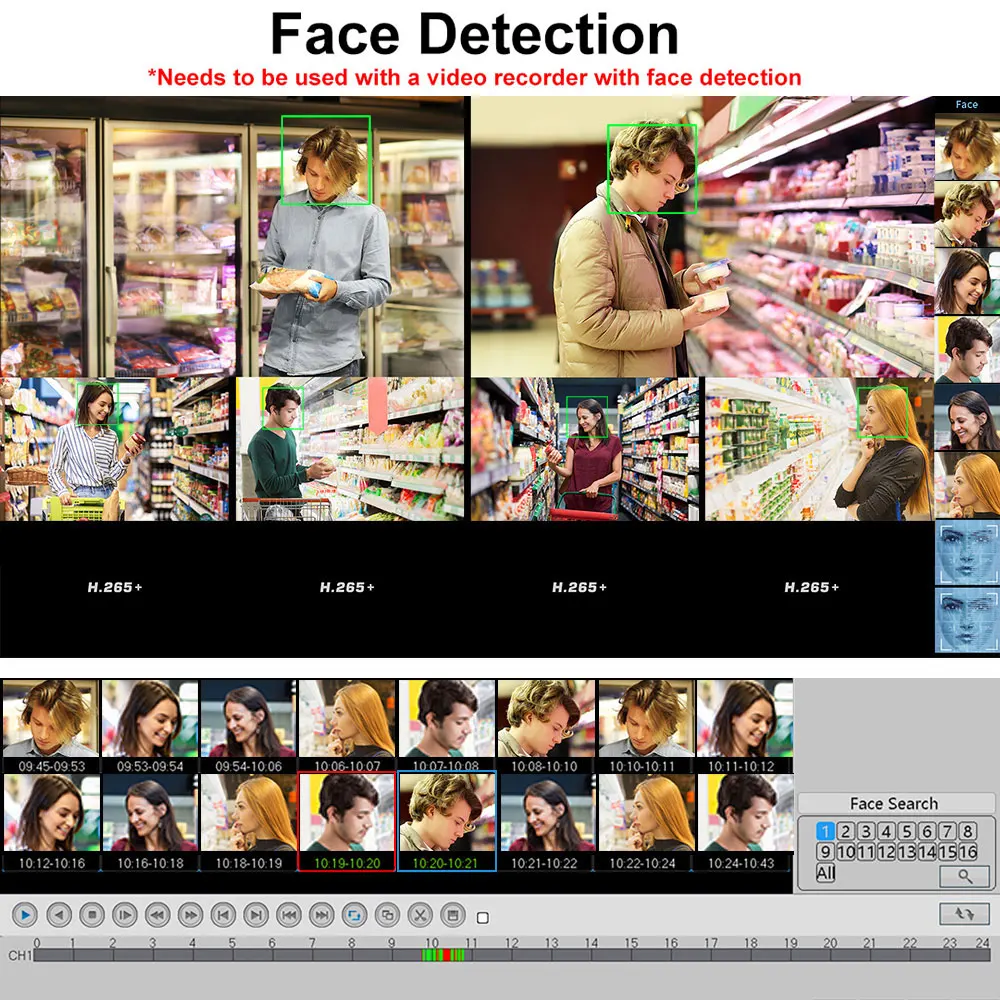This screenshot has width=1000, height=1000.
Task: Click the magnifier search button
Action: [x=965, y=876]
